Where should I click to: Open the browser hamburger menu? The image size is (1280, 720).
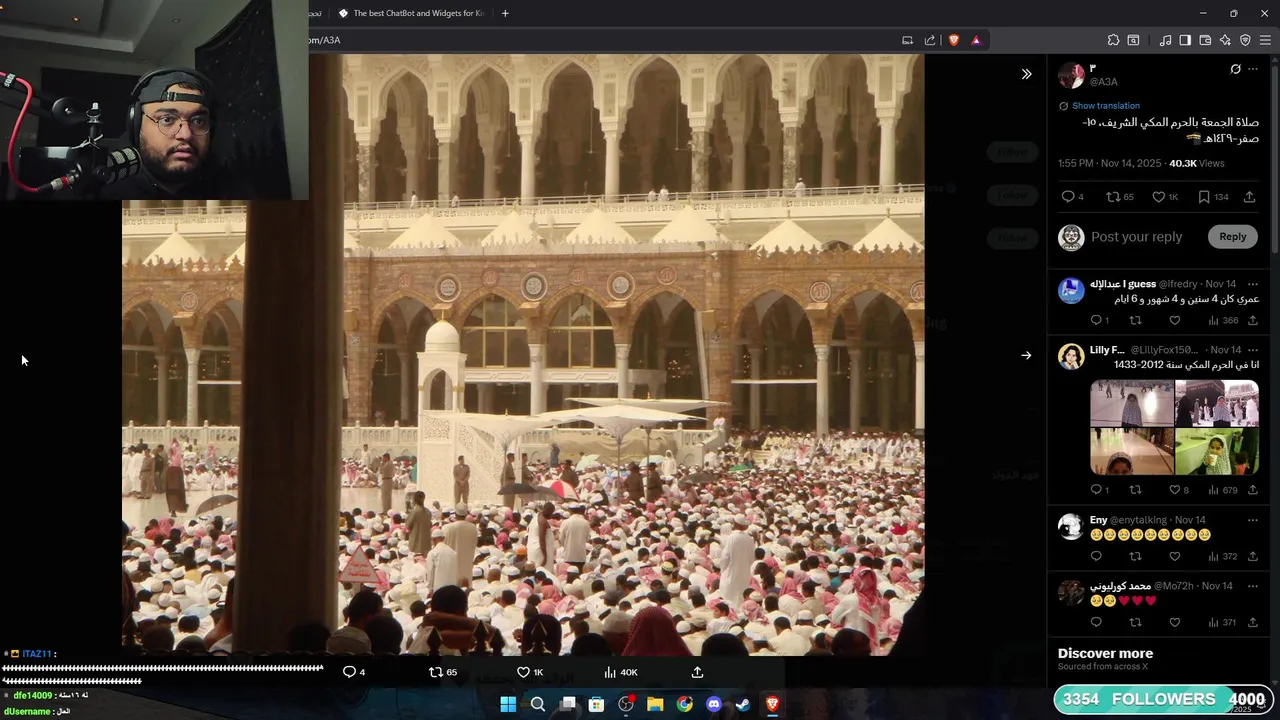pyautogui.click(x=1265, y=40)
